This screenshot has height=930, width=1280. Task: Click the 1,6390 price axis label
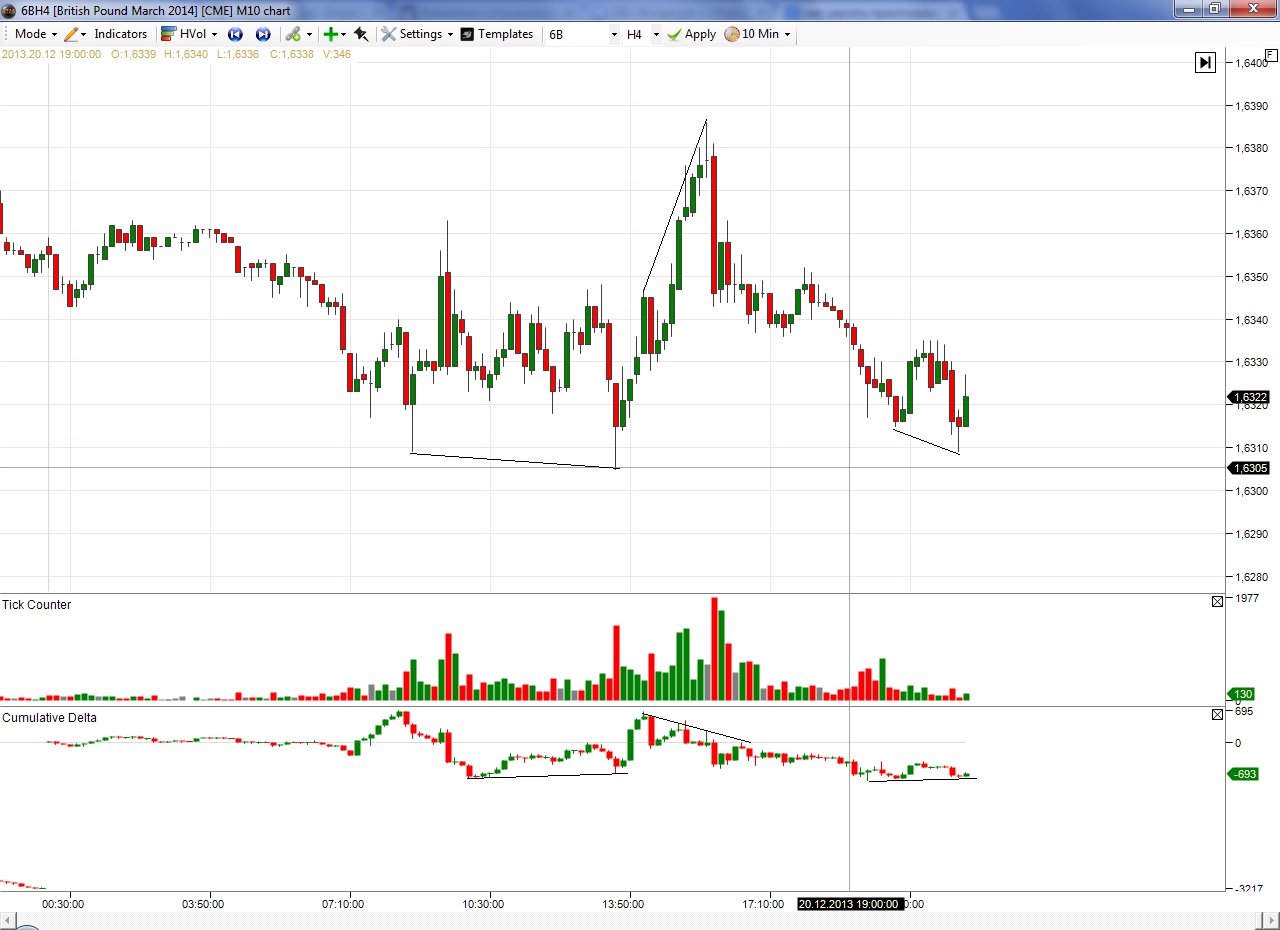[x=1253, y=106]
